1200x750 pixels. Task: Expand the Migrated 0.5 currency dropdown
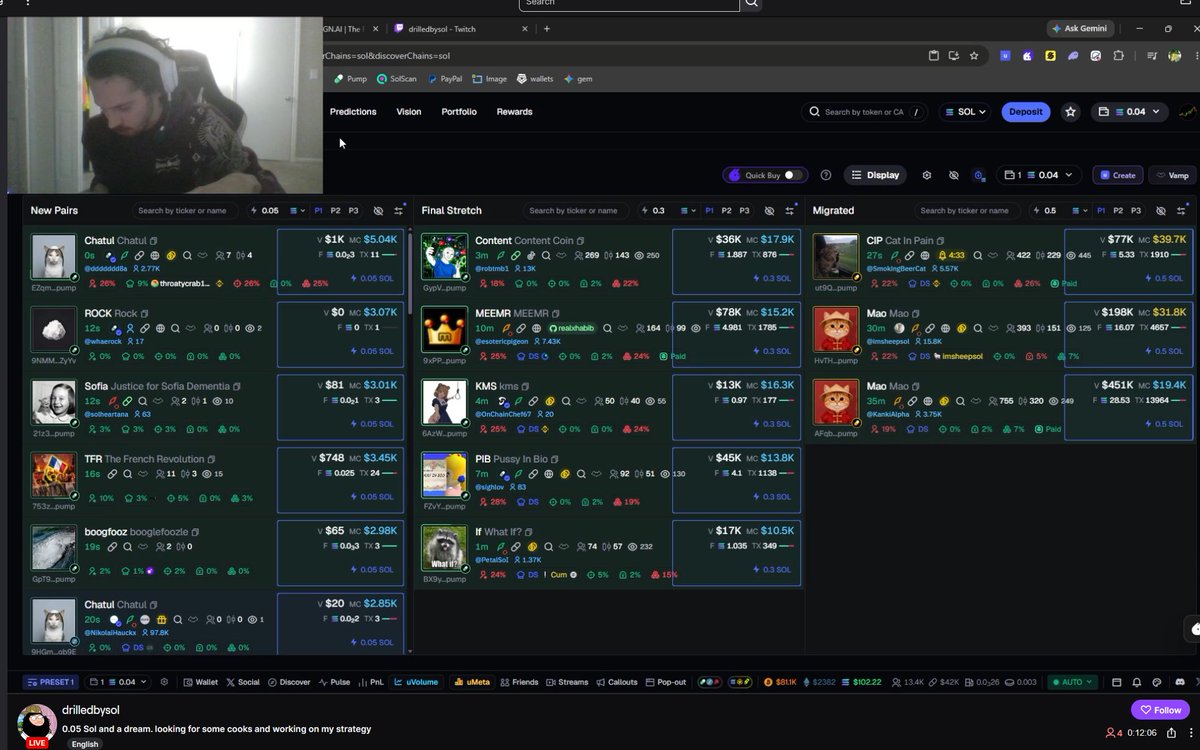(1080, 211)
